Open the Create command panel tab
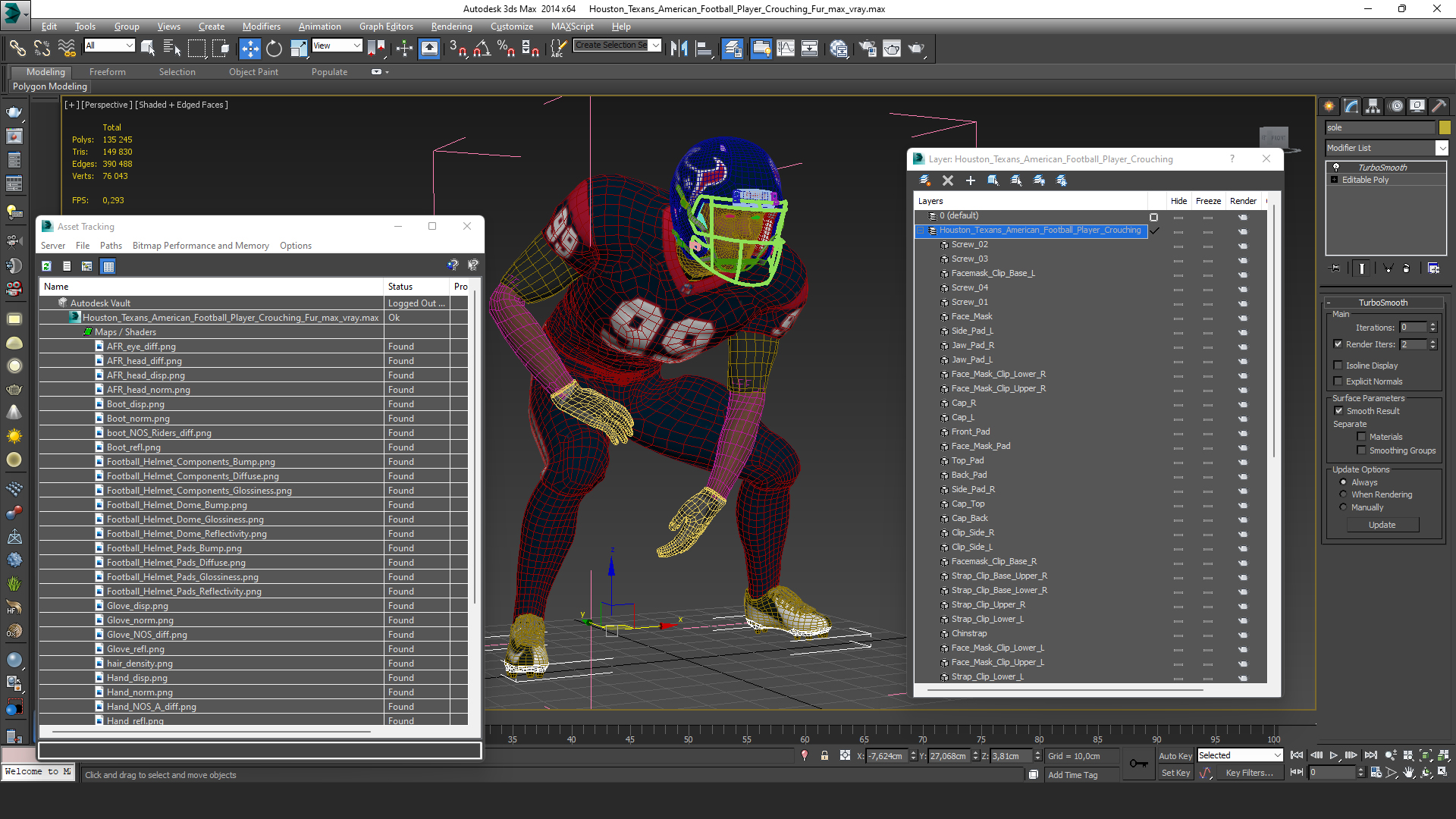Viewport: 1456px width, 819px height. point(1329,106)
